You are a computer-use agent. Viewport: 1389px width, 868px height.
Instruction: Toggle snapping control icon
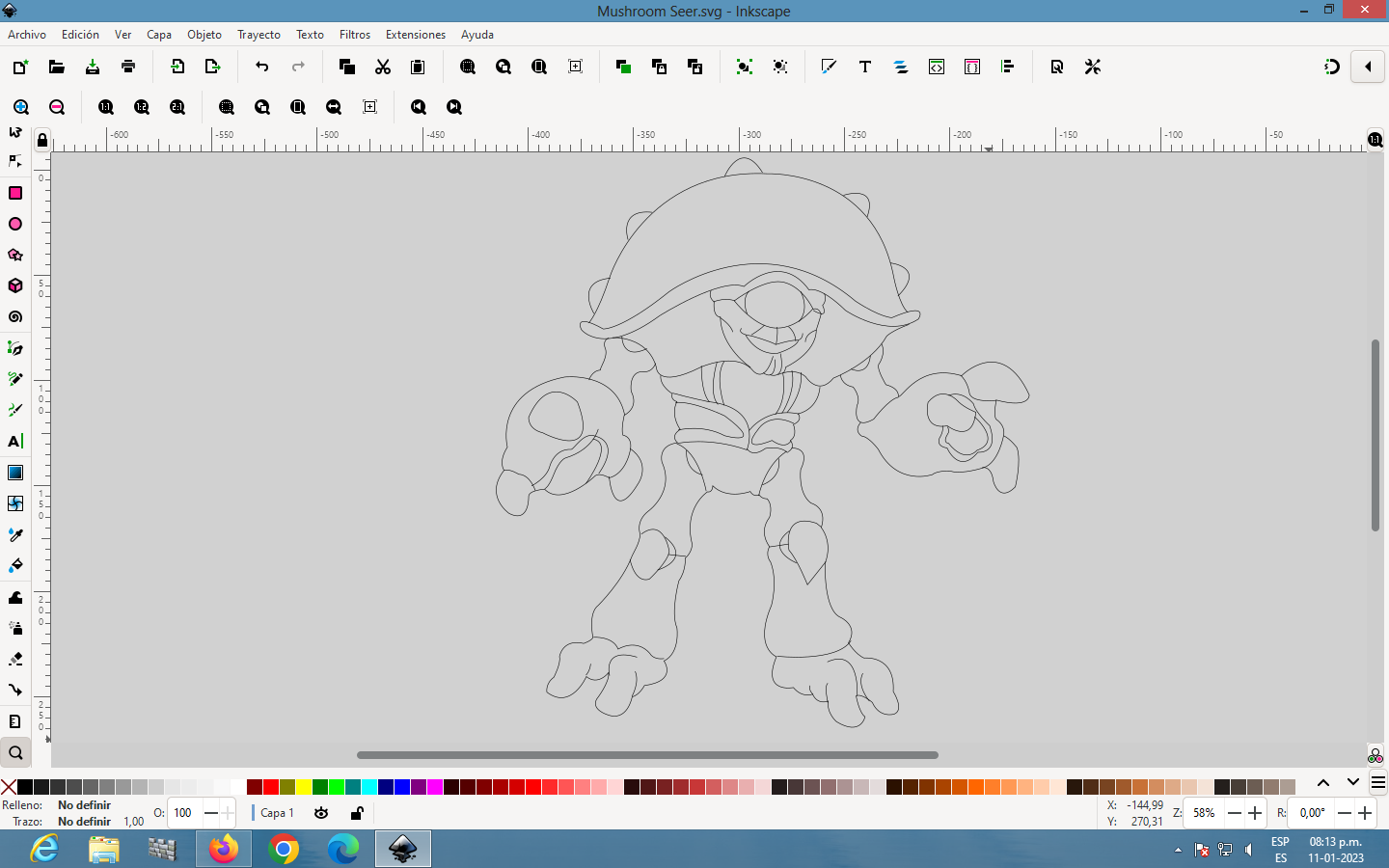pos(1332,67)
